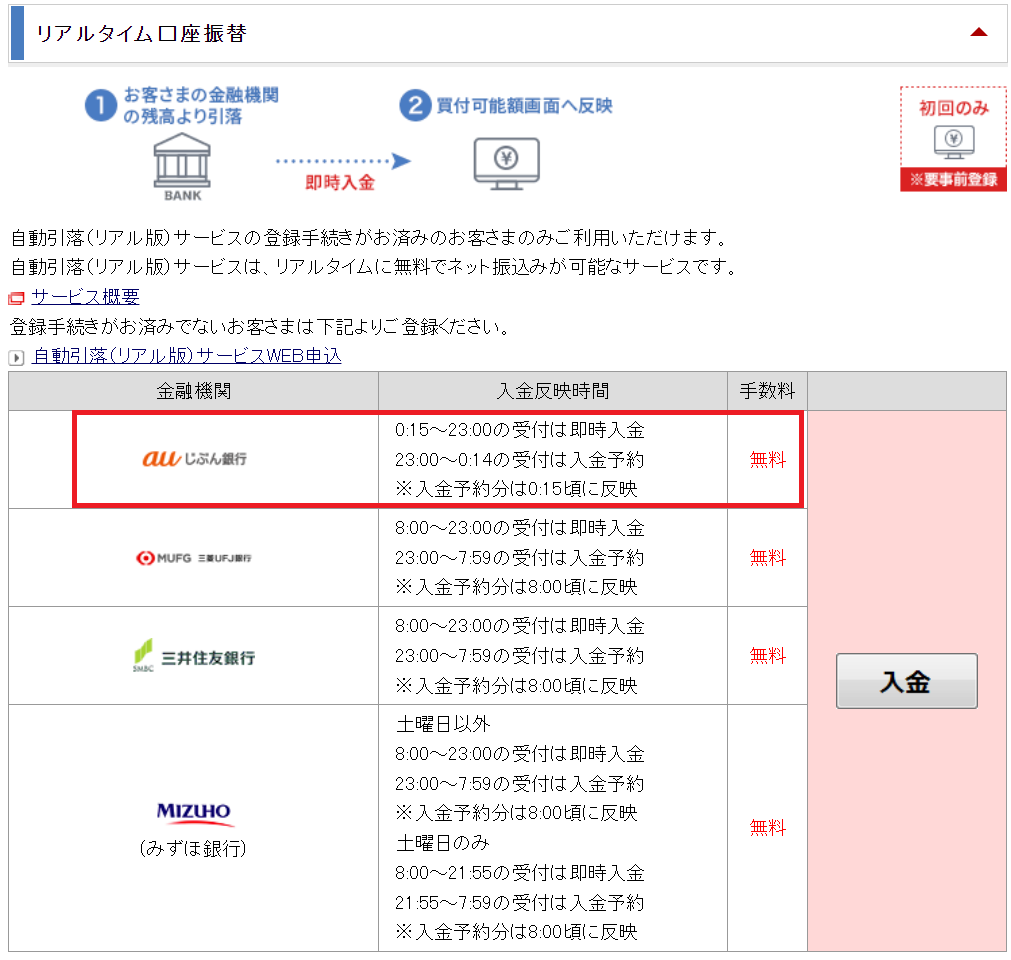Image resolution: width=1011 pixels, height=960 pixels.
Task: Click the MIZUHO bank logo
Action: tap(194, 812)
